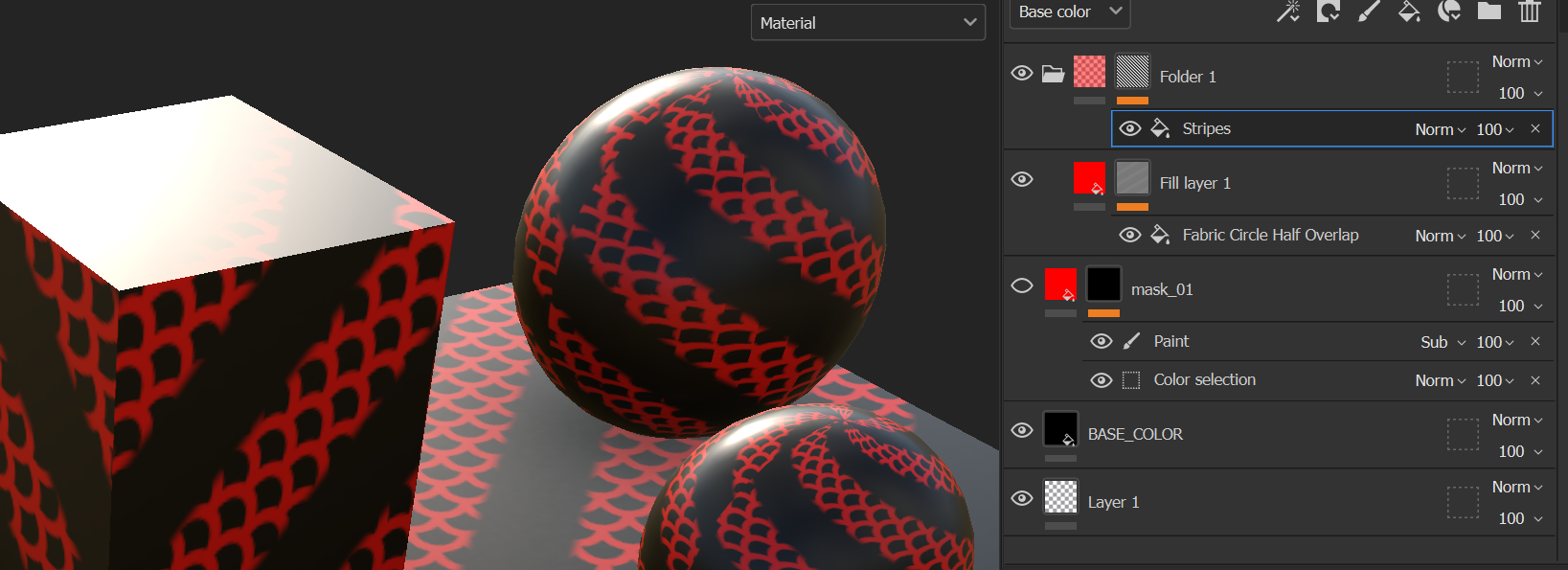Screen dimensions: 1568x570
Task: Click the Add smart material icon
Action: click(1449, 11)
